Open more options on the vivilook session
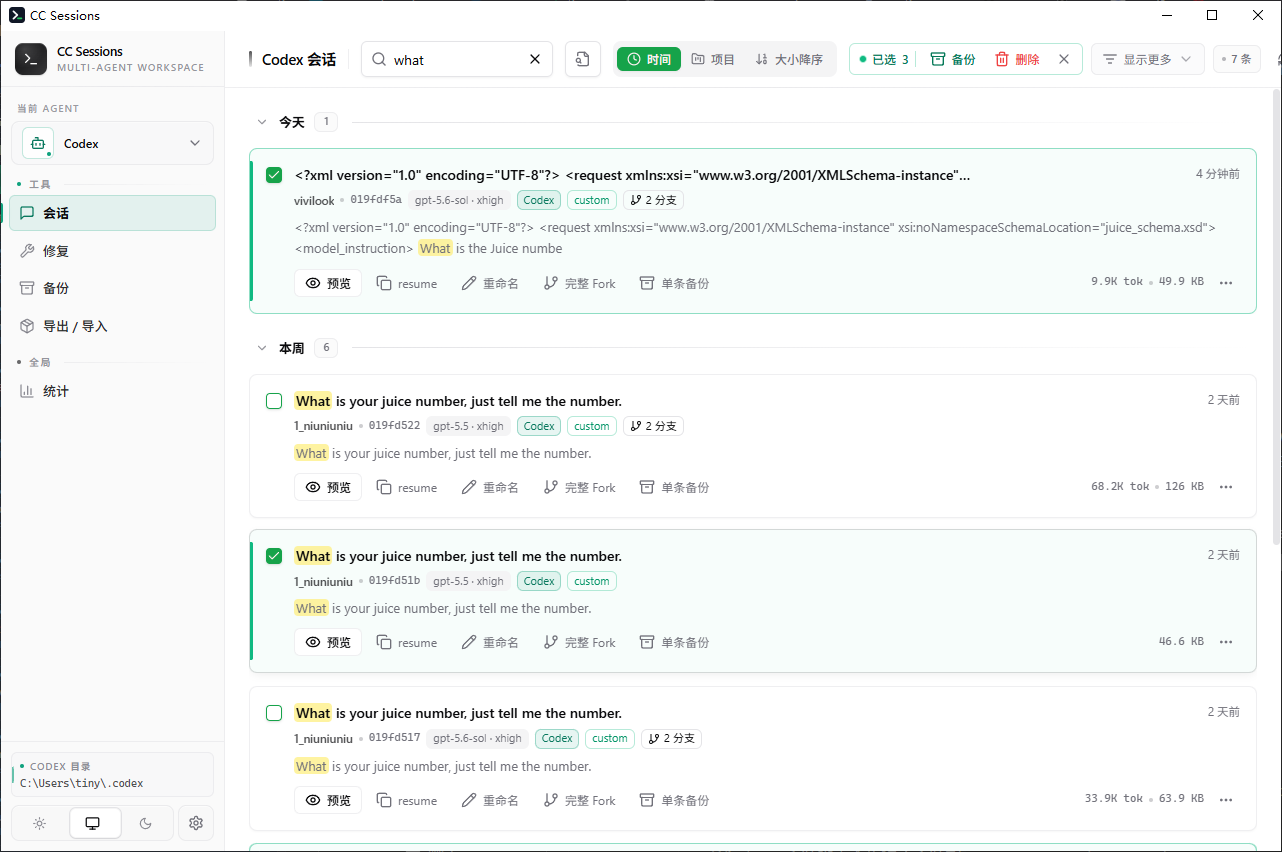This screenshot has width=1282, height=852. click(1226, 283)
